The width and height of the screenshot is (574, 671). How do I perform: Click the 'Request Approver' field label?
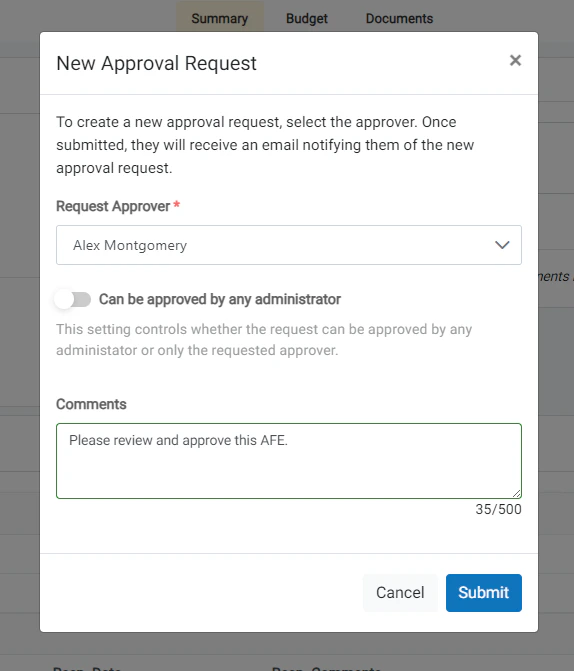point(113,206)
